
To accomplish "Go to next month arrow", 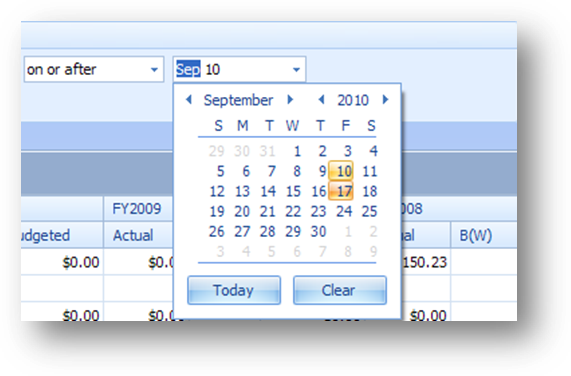I will click(x=290, y=99).
